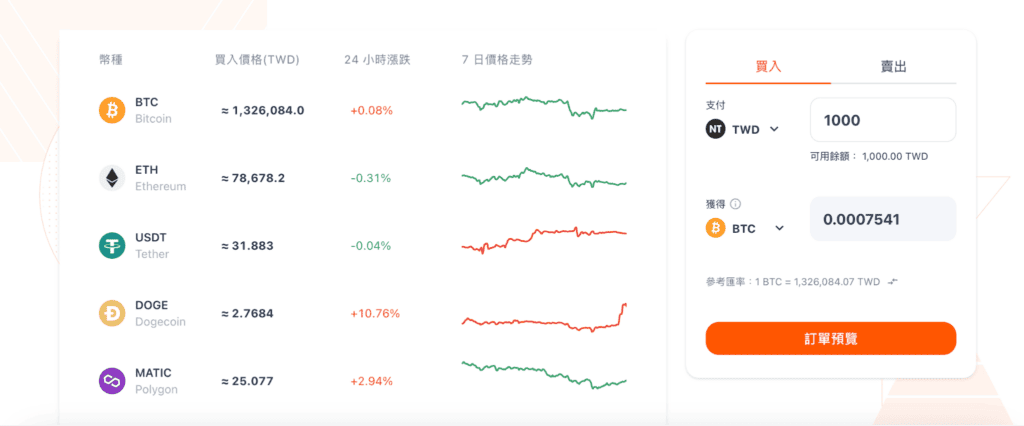
Task: Click the DOGE 7-day price trend chart
Action: click(x=544, y=318)
